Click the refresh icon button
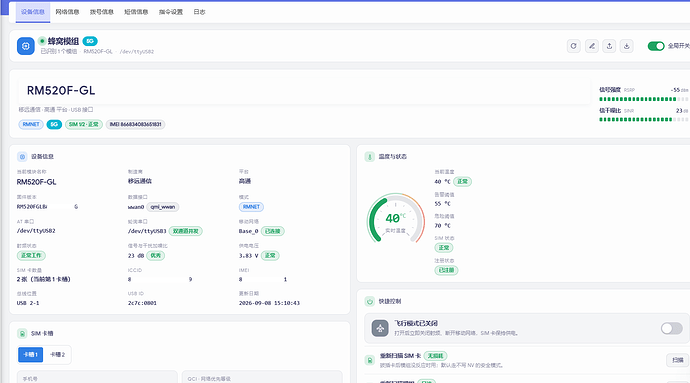 (x=573, y=46)
